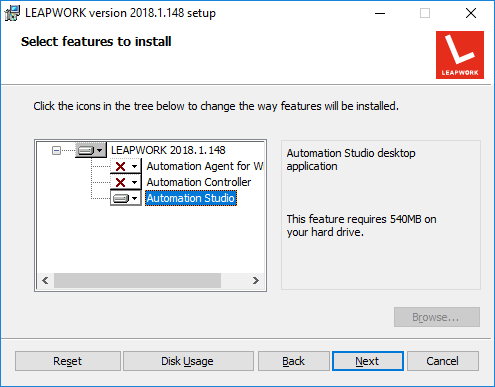Go Back to the previous setup step

294,361
